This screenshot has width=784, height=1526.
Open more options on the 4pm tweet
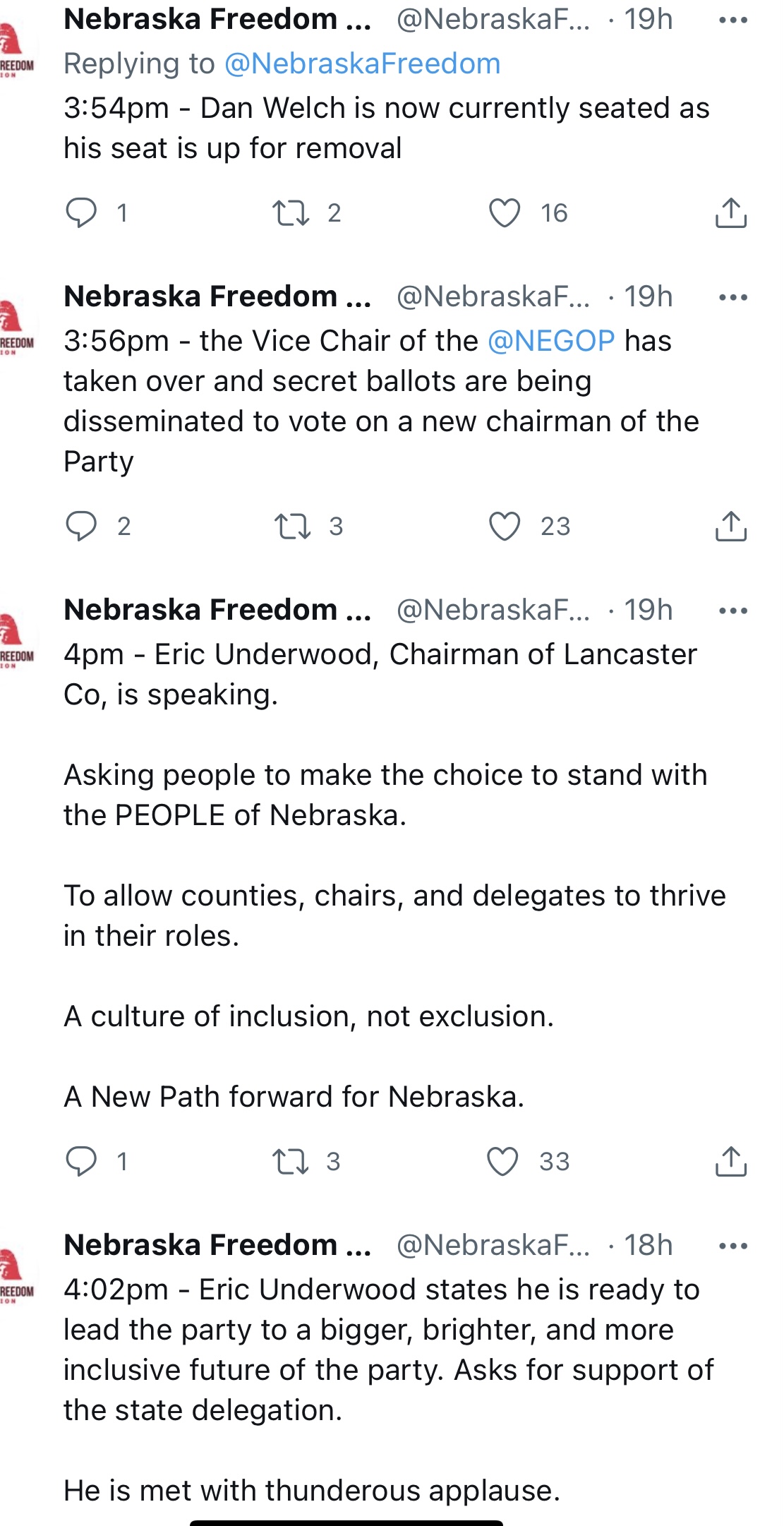tap(732, 611)
